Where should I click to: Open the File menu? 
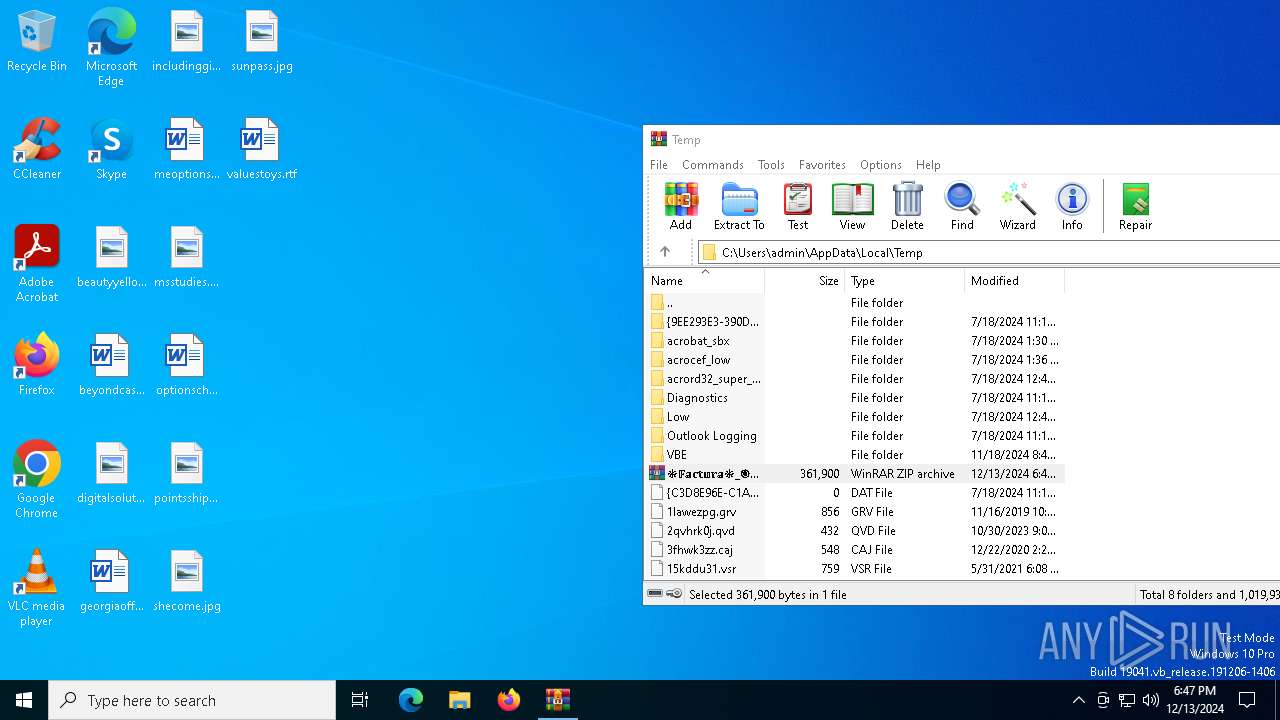click(659, 165)
